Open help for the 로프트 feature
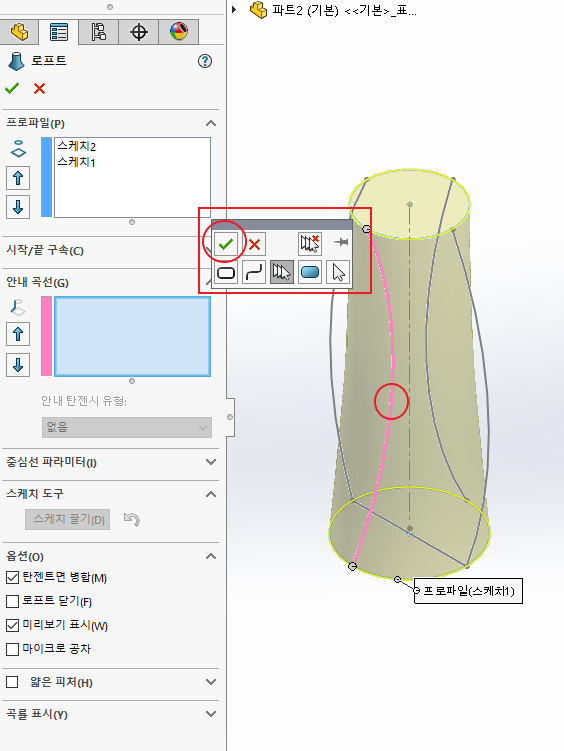This screenshot has width=564, height=751. tap(205, 61)
